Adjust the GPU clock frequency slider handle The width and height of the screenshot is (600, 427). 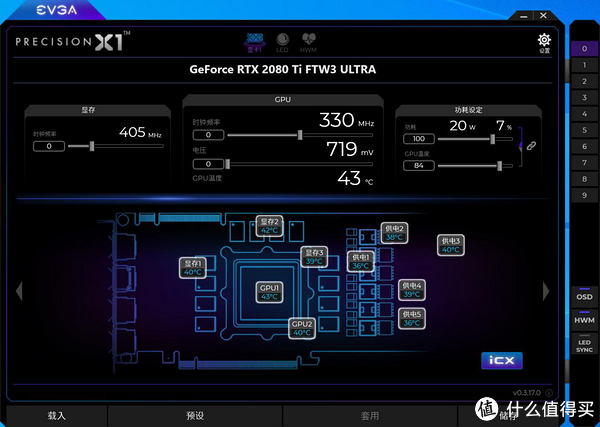[x=300, y=135]
